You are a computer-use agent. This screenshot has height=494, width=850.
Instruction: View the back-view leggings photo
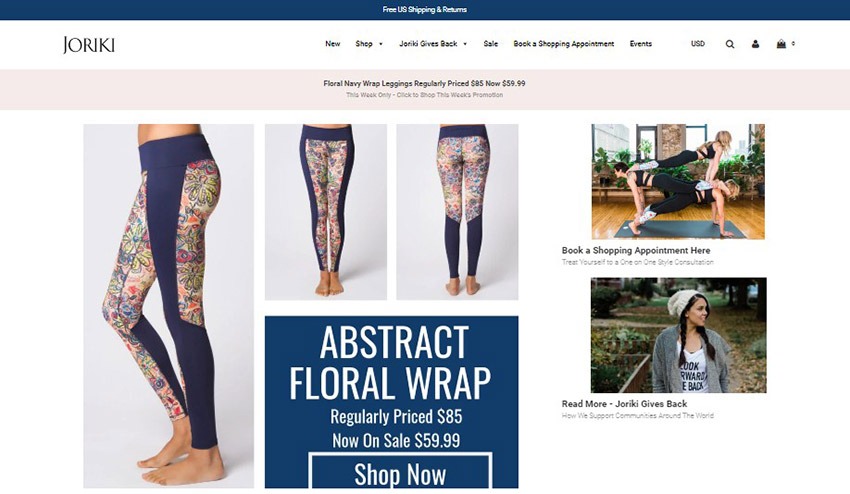click(x=457, y=212)
